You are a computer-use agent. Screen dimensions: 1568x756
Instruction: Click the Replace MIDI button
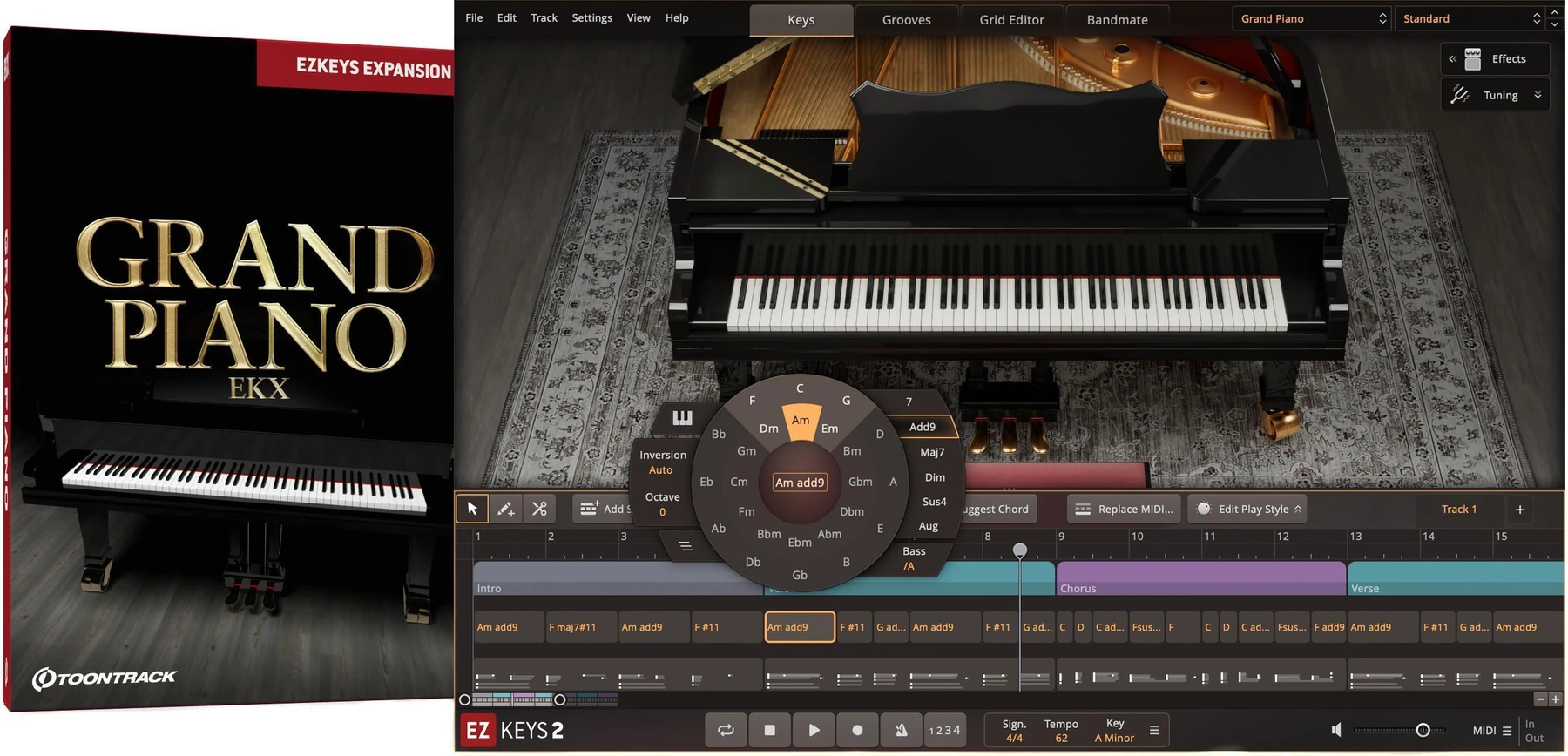(x=1125, y=509)
